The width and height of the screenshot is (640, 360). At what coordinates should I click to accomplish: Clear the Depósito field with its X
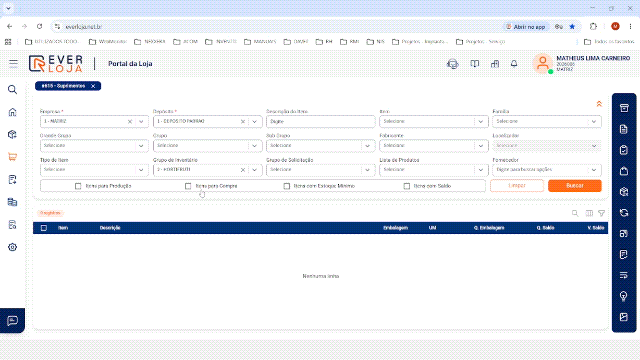(x=243, y=122)
